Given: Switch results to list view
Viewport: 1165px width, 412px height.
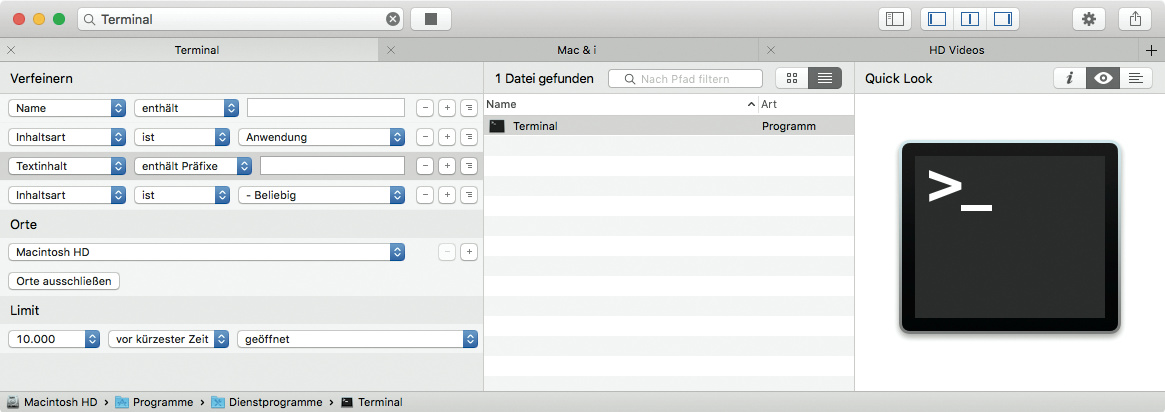Looking at the screenshot, I should [824, 78].
